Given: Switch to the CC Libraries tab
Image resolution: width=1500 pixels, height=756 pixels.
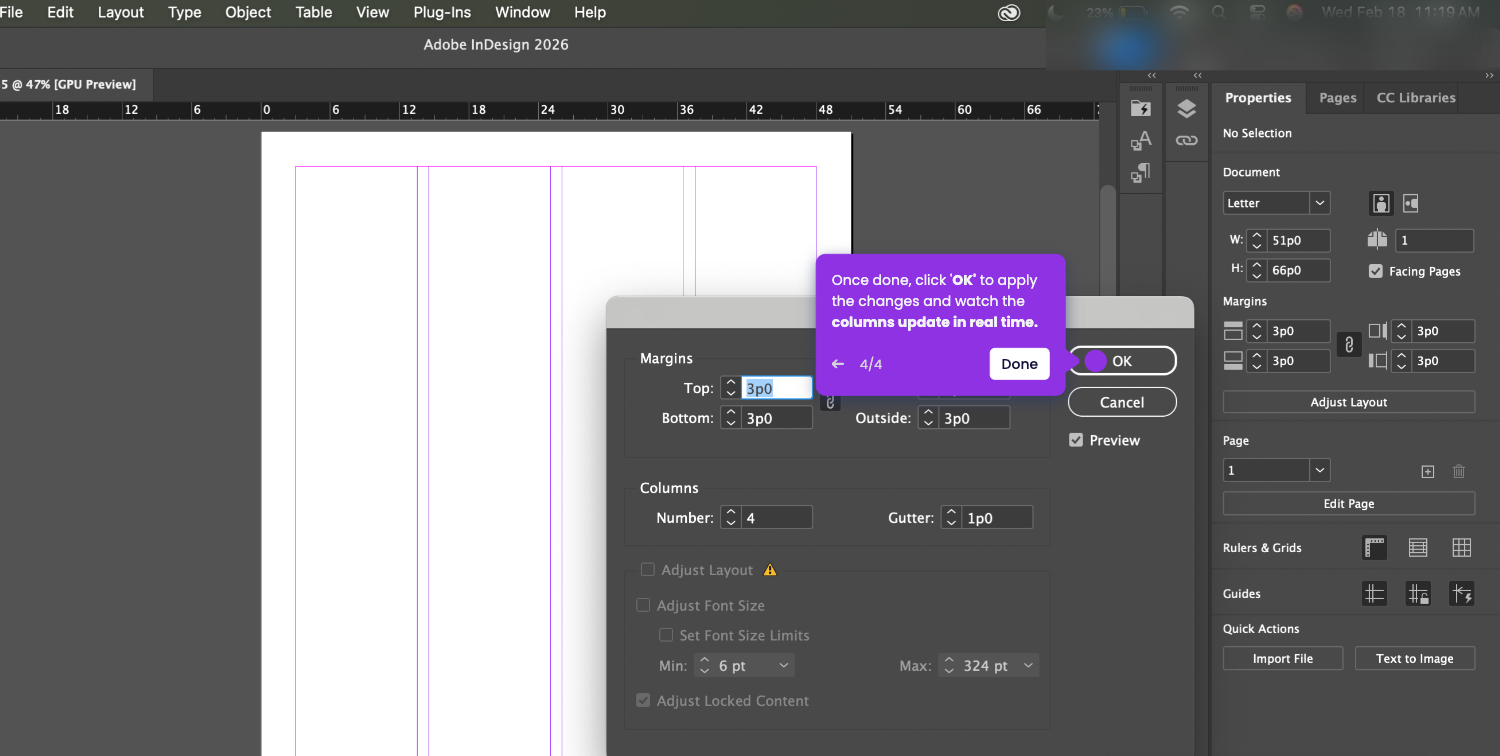Looking at the screenshot, I should (1416, 98).
